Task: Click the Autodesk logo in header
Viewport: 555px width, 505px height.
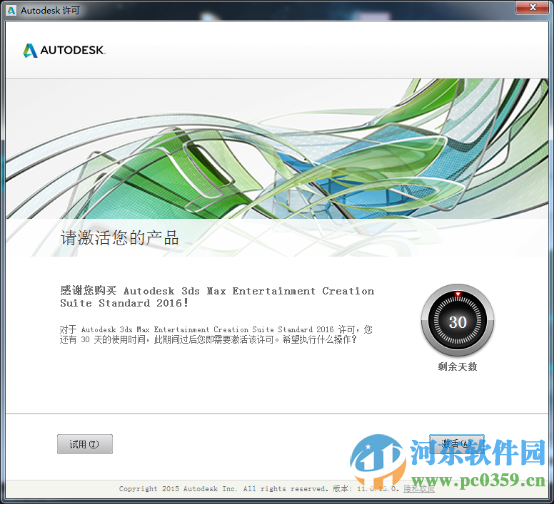Action: 64,50
